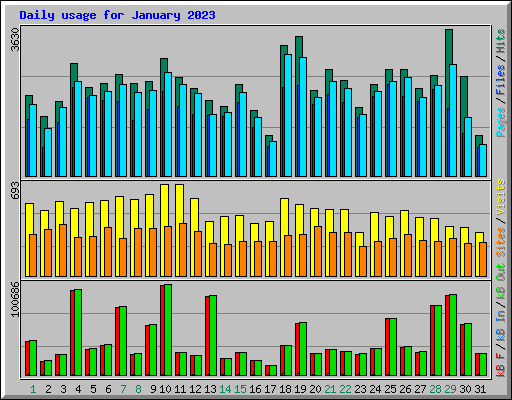Select day 1 on the x-axis

tap(33, 389)
